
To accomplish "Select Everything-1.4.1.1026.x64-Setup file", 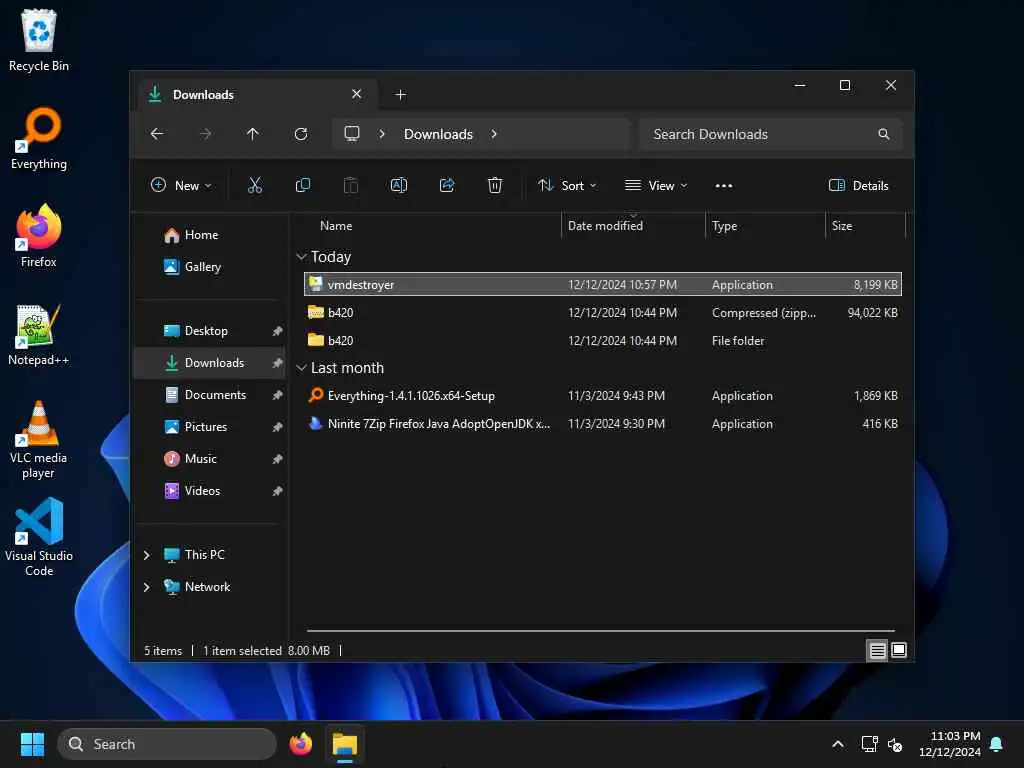I will pyautogui.click(x=603, y=396).
